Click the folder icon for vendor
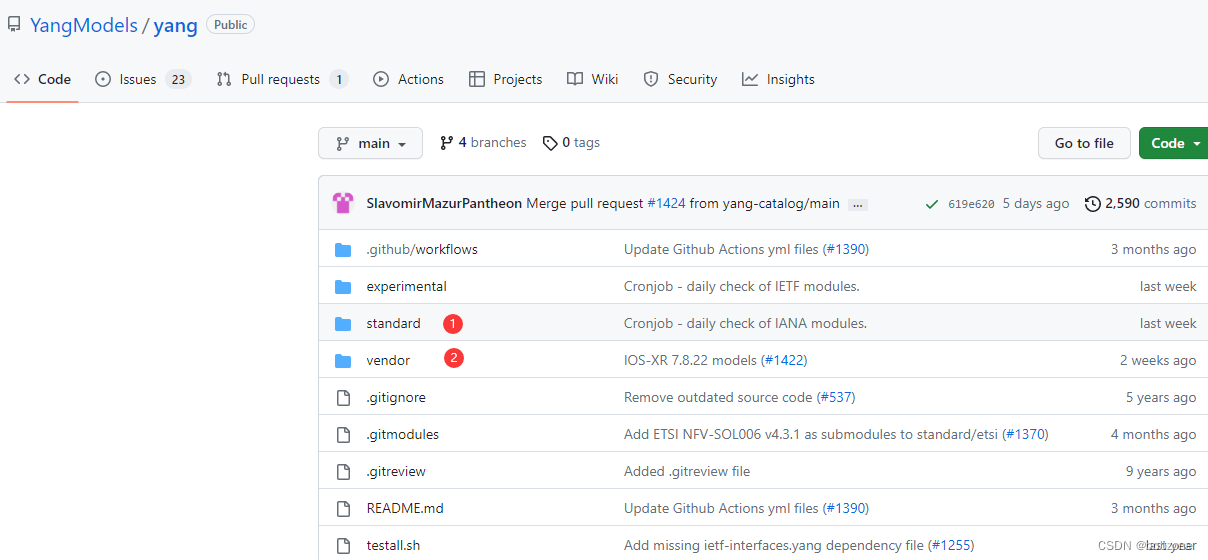The image size is (1208, 560). (x=343, y=360)
